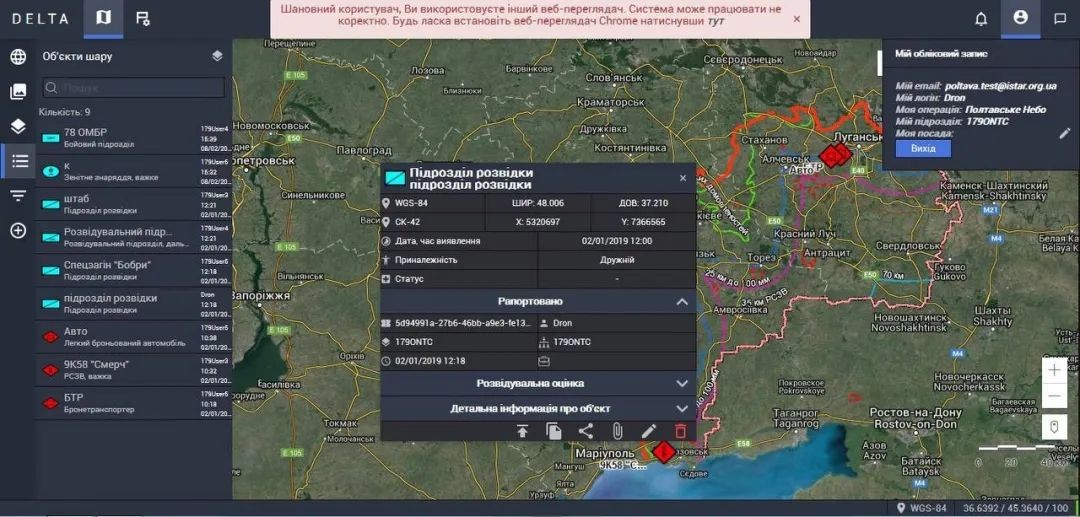Click the map zoom in plus button

(x=1054, y=369)
